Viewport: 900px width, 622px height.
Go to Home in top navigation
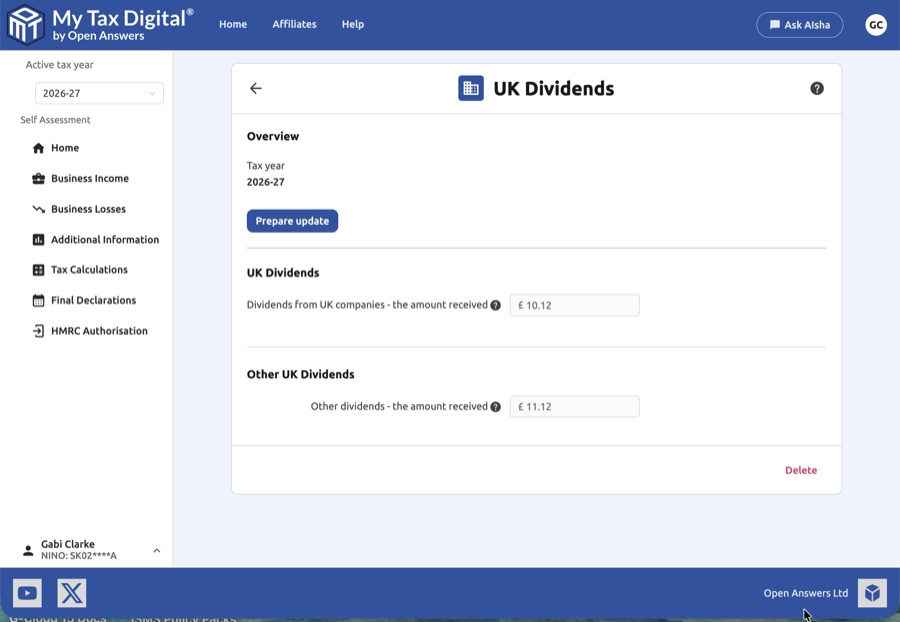click(x=233, y=25)
